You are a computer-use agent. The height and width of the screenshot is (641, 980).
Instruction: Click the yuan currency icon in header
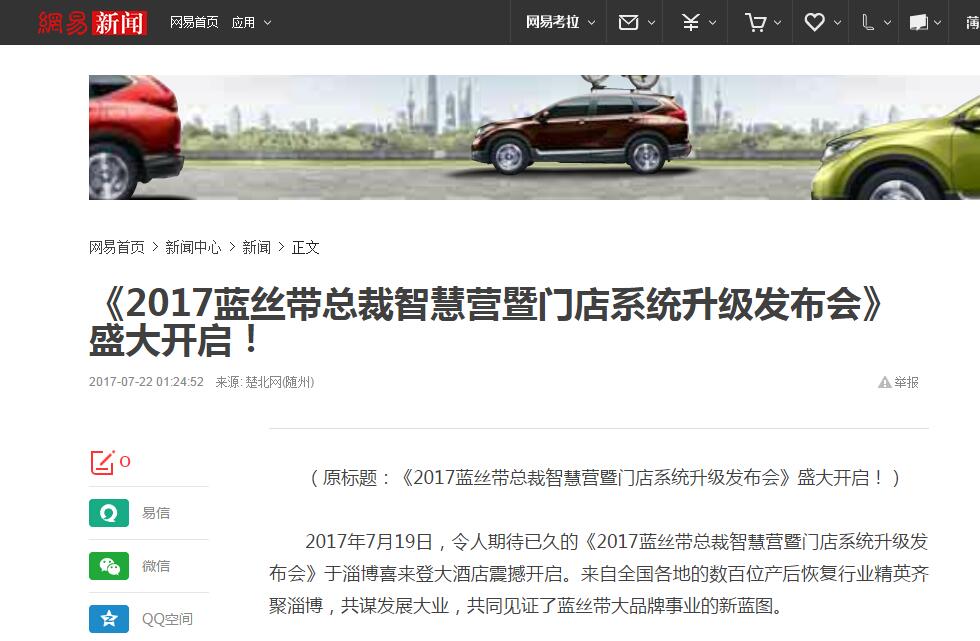(690, 22)
